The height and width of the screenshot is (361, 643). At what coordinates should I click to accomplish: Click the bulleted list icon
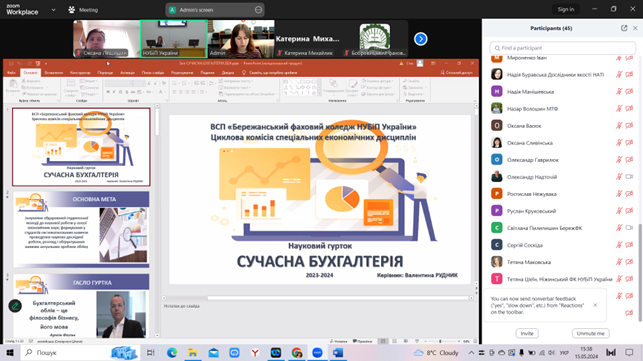(175, 83)
